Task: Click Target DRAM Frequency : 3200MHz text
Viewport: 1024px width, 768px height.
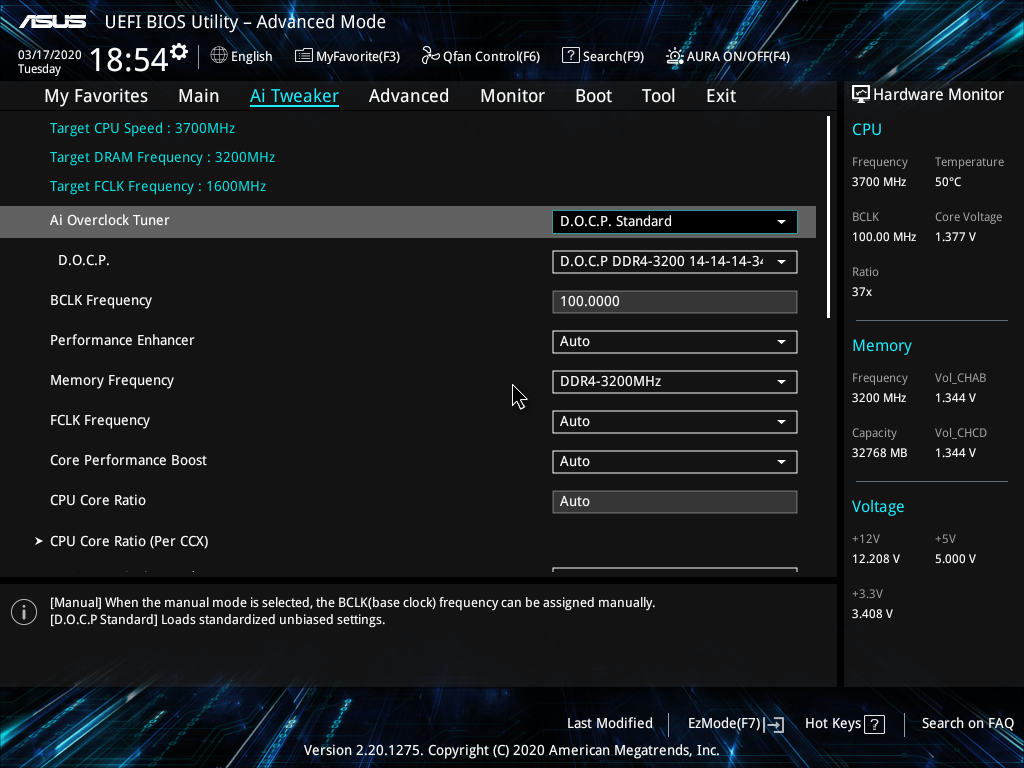Action: (x=163, y=157)
